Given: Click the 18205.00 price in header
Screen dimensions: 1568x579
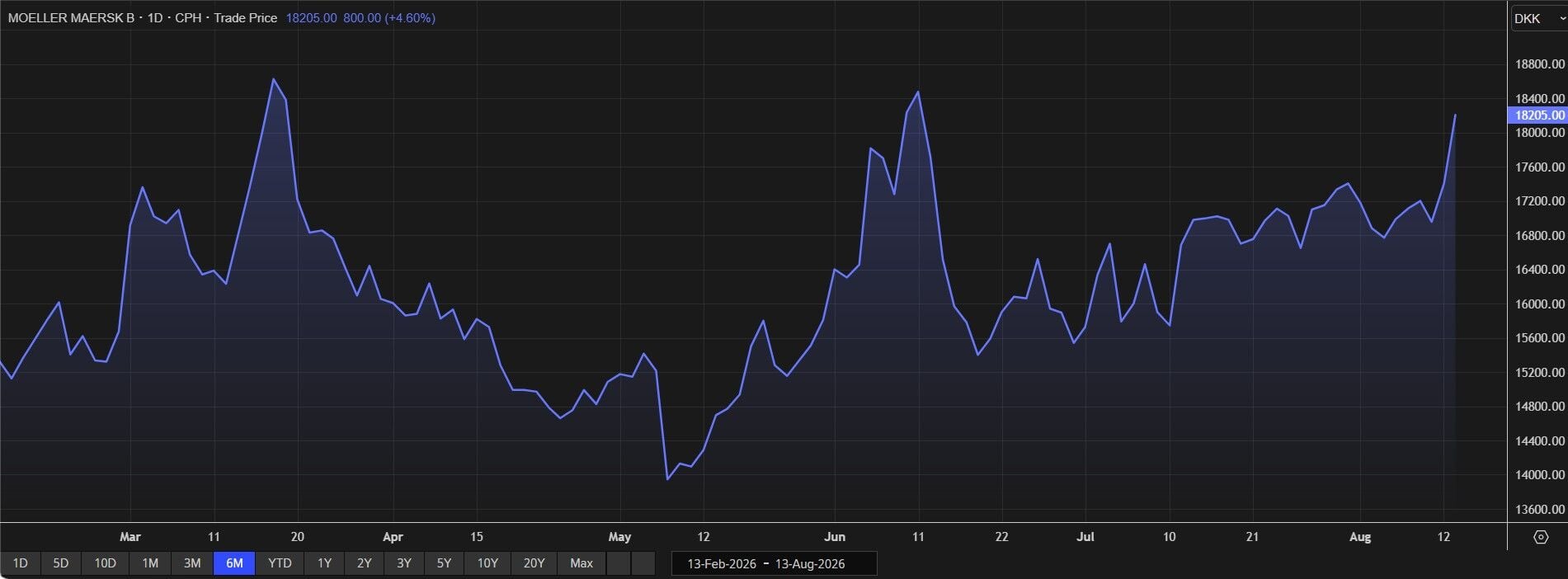Looking at the screenshot, I should point(311,17).
